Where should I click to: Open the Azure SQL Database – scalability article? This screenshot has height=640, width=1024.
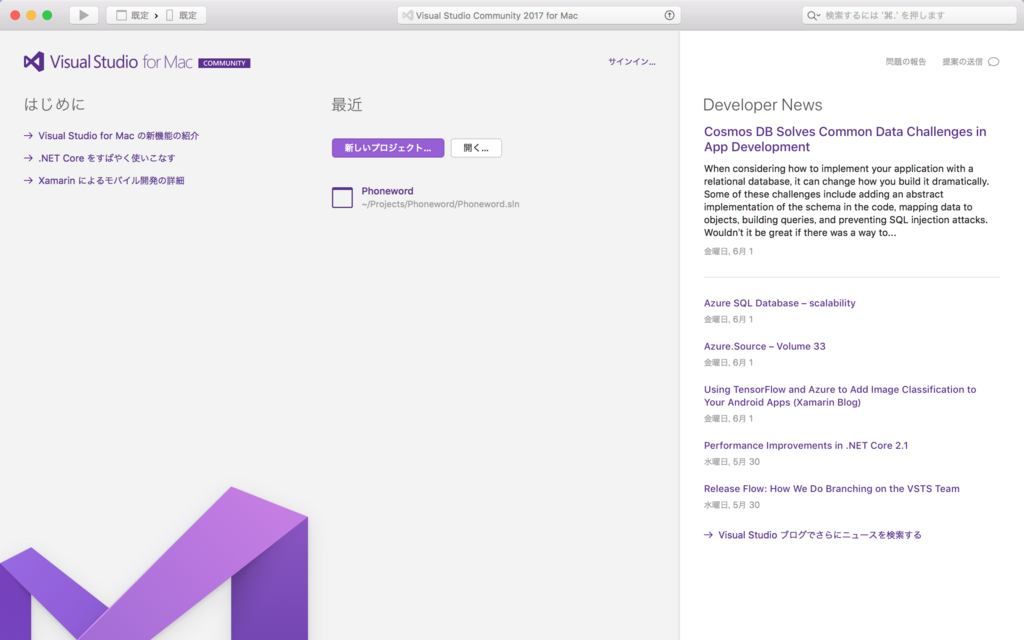coord(779,303)
